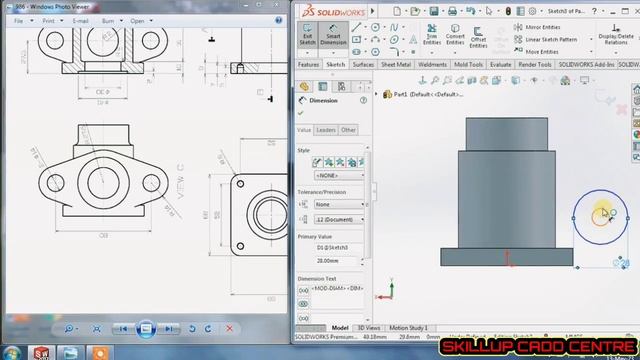The width and height of the screenshot is (640, 360).
Task: Click Convert Entities tool
Action: point(455,34)
